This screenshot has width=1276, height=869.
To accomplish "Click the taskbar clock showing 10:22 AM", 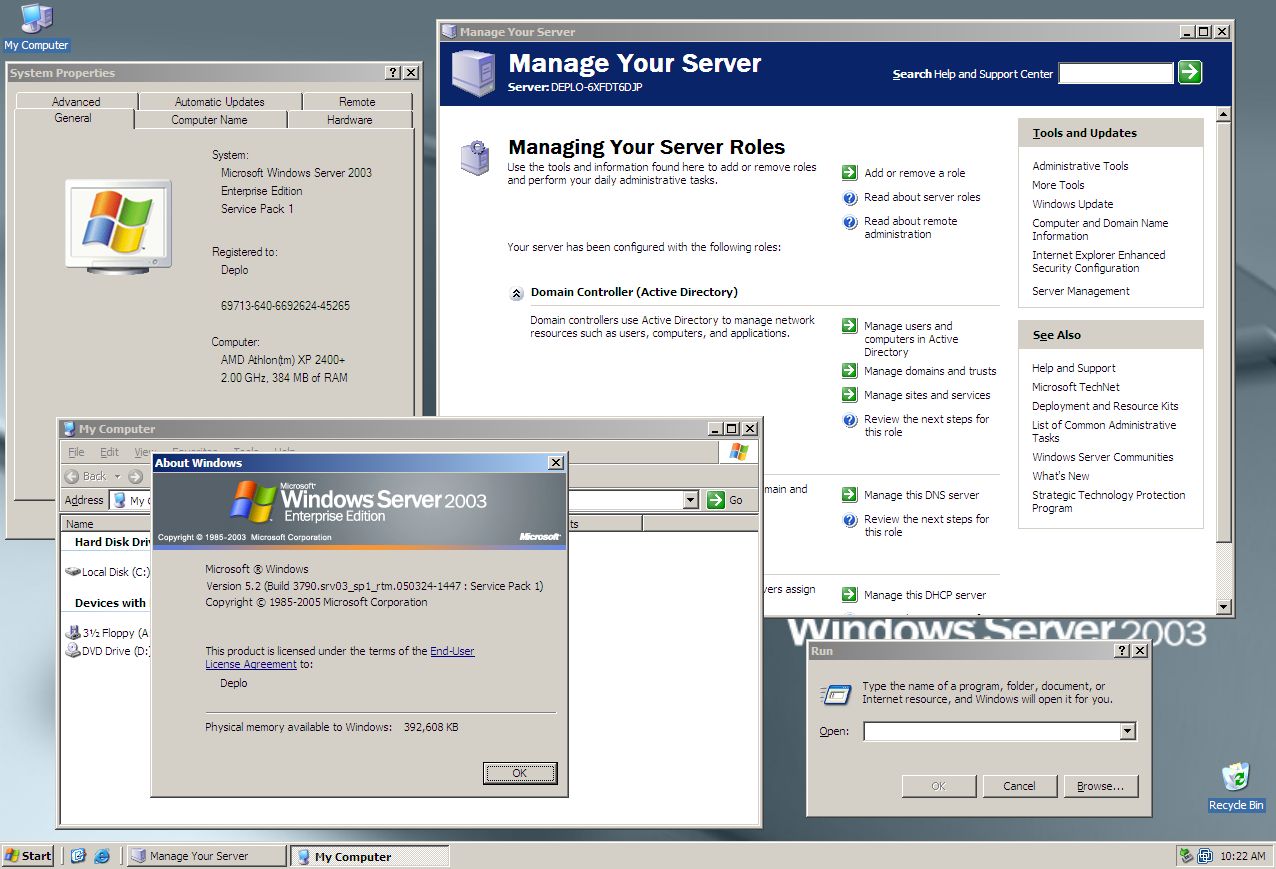I will tap(1243, 856).
